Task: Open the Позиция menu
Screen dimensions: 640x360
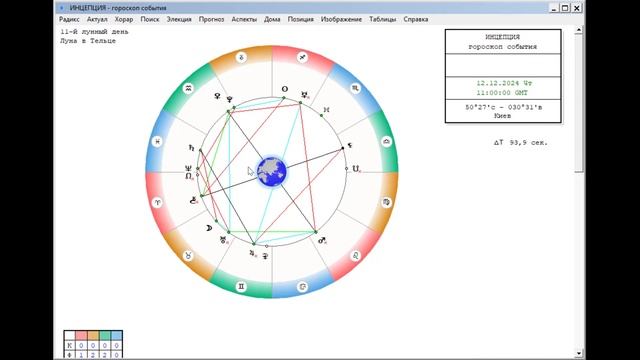Action: (300, 19)
